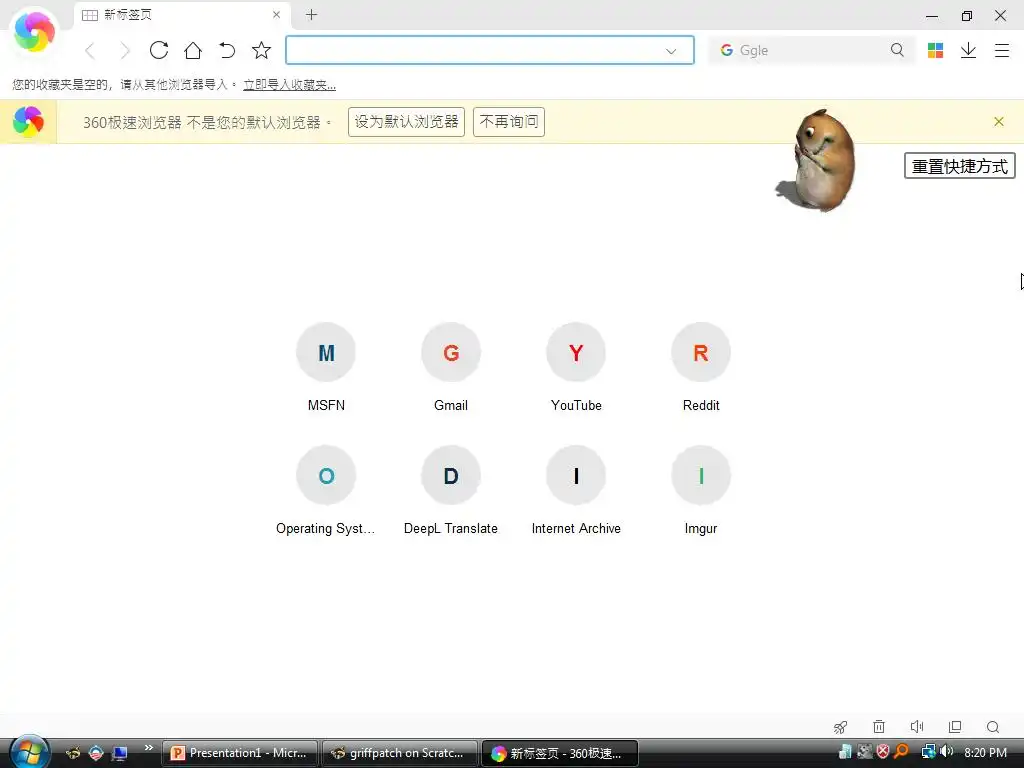The height and width of the screenshot is (768, 1024).
Task: Open downloads via the download arrow icon
Action: click(x=968, y=50)
